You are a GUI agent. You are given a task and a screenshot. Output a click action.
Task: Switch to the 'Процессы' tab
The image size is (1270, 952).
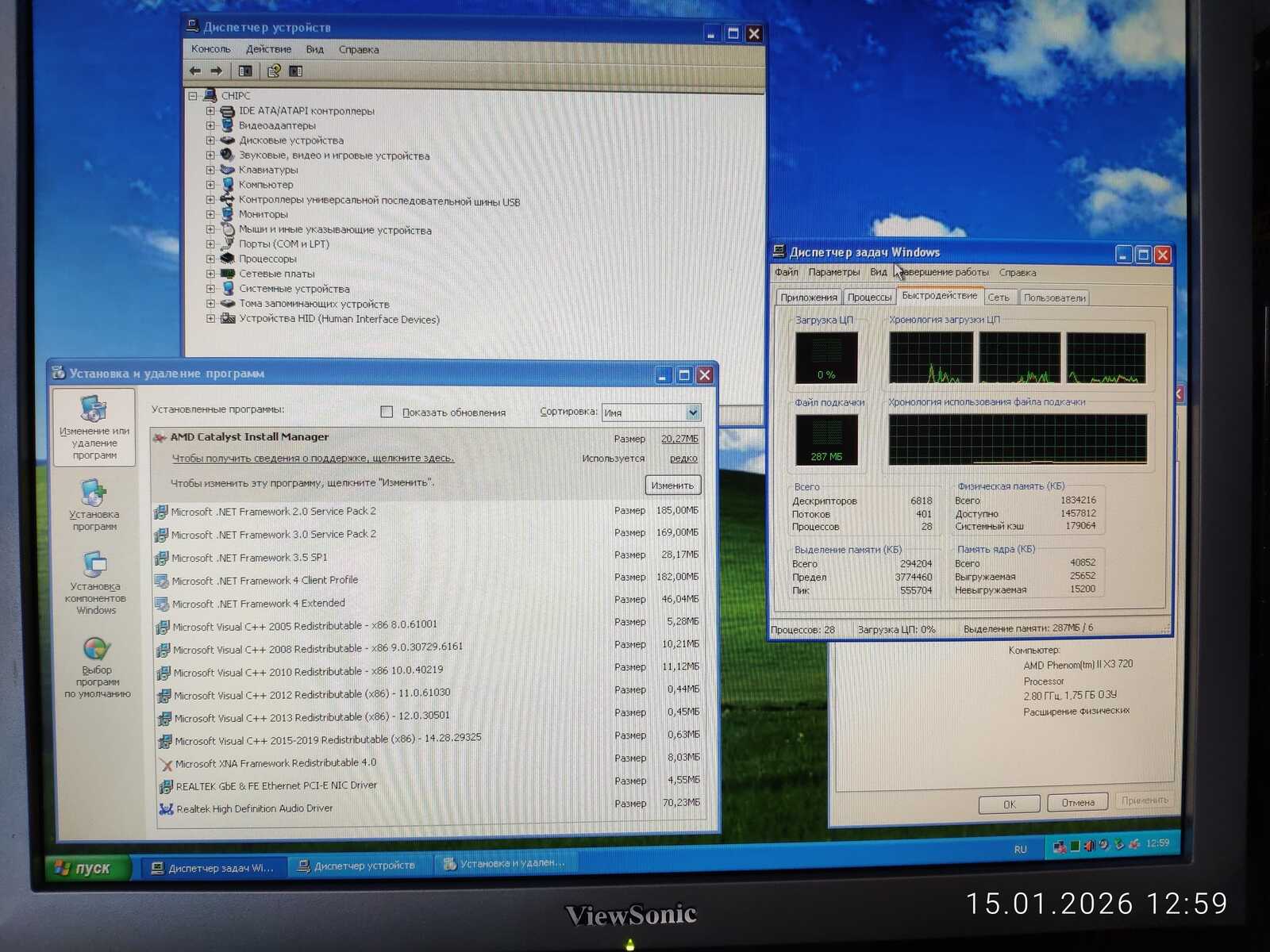pyautogui.click(x=869, y=297)
